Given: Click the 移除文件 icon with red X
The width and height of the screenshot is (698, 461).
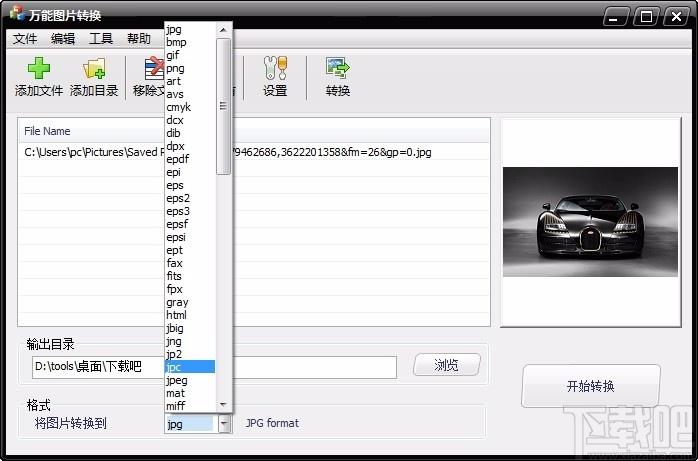Looking at the screenshot, I should tap(154, 69).
